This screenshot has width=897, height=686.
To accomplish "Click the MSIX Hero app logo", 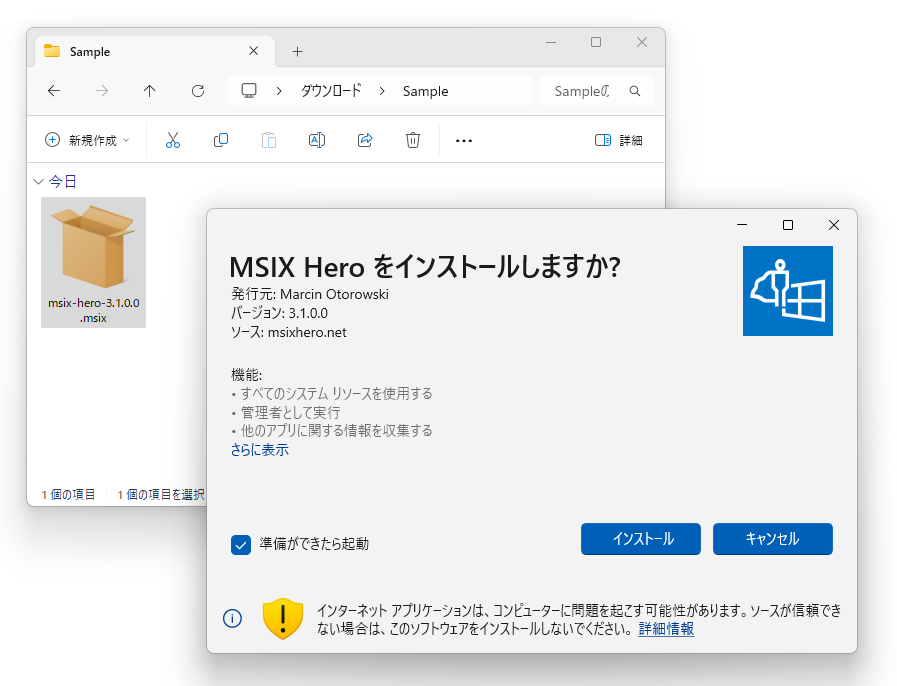I will pyautogui.click(x=787, y=291).
